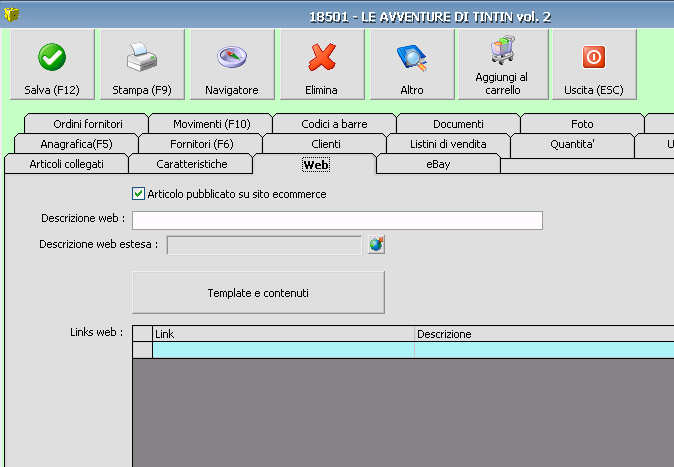Open the Movimenti (F10) tab
The width and height of the screenshot is (674, 467).
click(211, 124)
